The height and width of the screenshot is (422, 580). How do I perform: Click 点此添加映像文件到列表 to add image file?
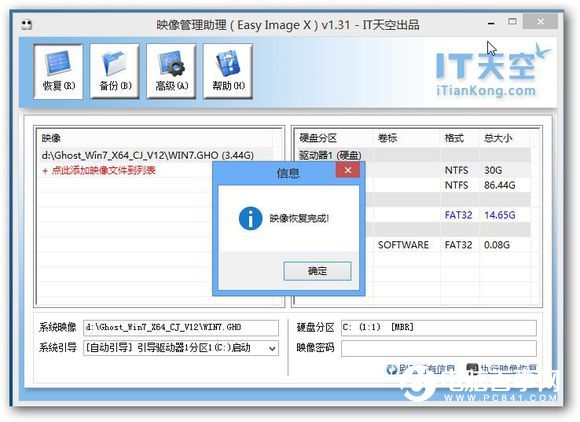pos(99,171)
